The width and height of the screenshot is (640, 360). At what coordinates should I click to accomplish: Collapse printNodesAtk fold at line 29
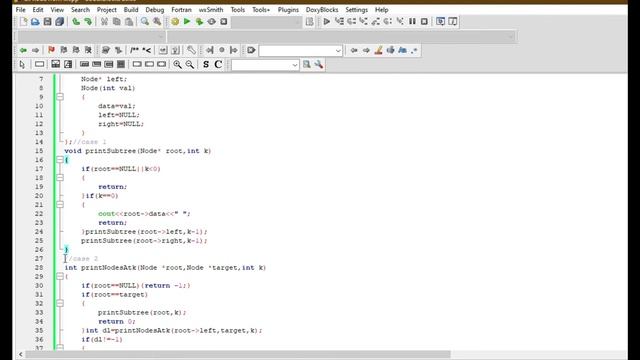[60, 277]
